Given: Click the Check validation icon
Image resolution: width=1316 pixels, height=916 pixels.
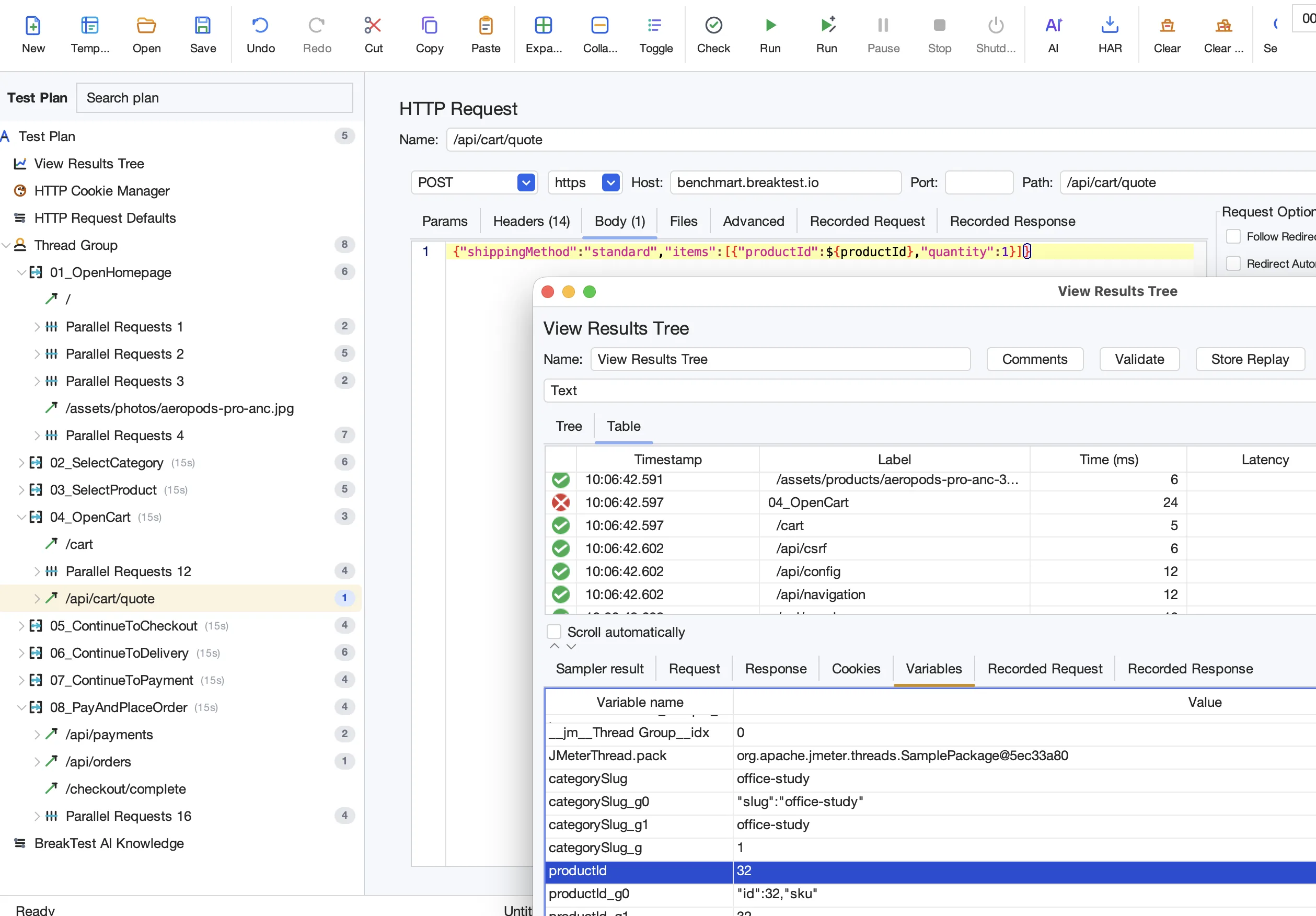Looking at the screenshot, I should click(x=713, y=26).
